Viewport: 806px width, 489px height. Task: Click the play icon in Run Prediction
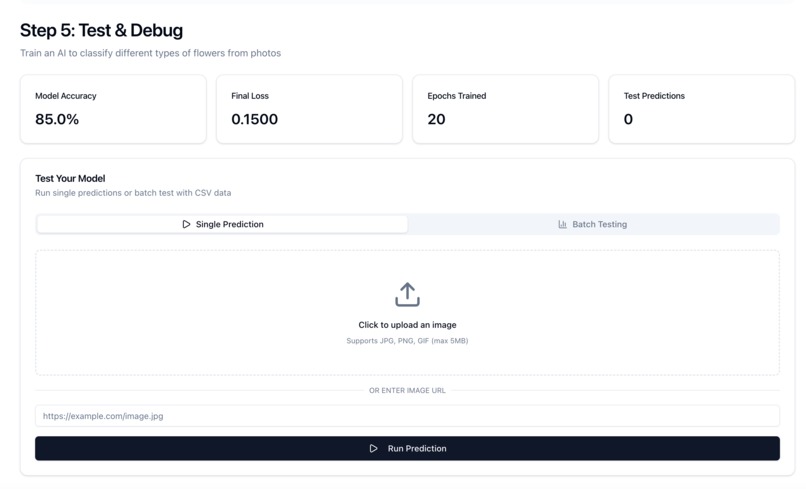tap(374, 448)
